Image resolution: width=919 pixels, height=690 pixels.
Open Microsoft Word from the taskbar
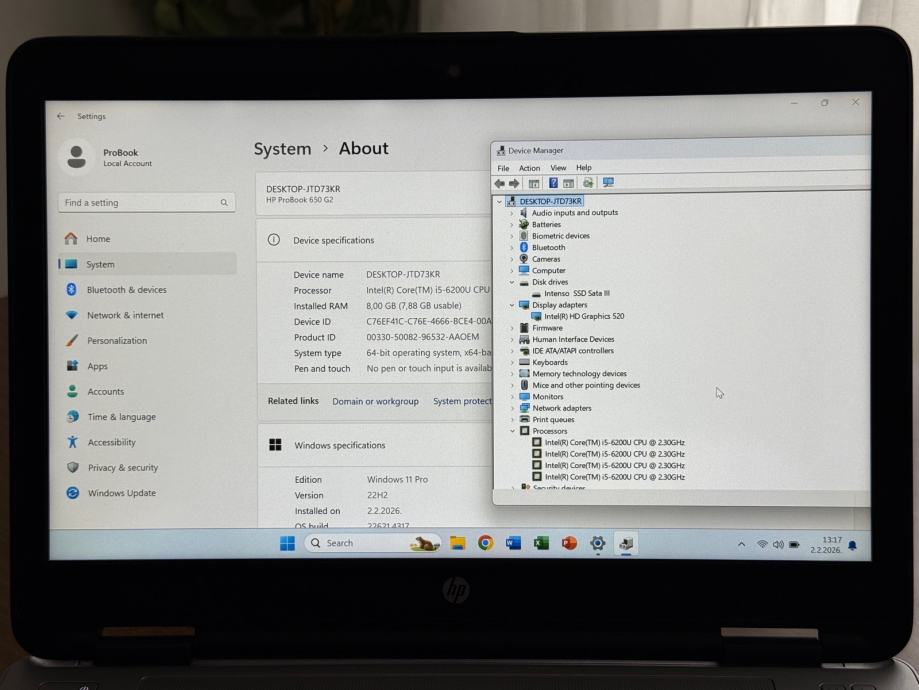point(513,543)
